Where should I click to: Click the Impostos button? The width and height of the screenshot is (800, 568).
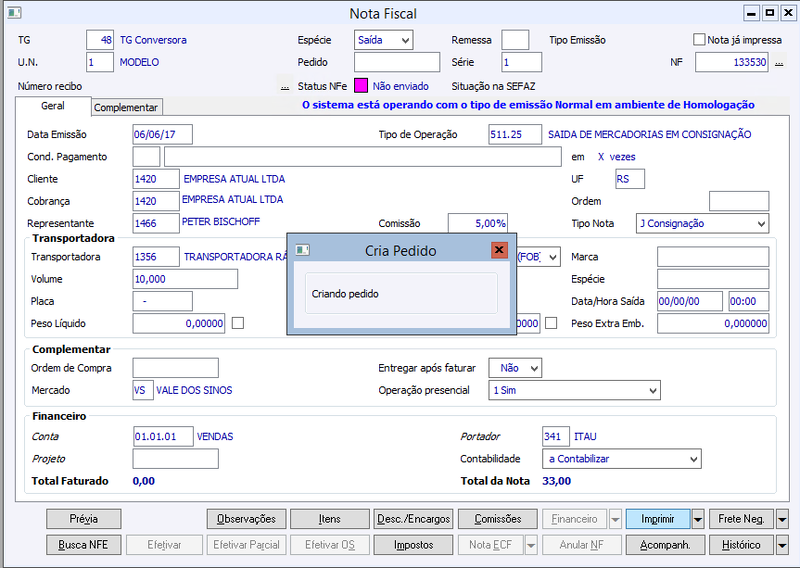(x=413, y=545)
